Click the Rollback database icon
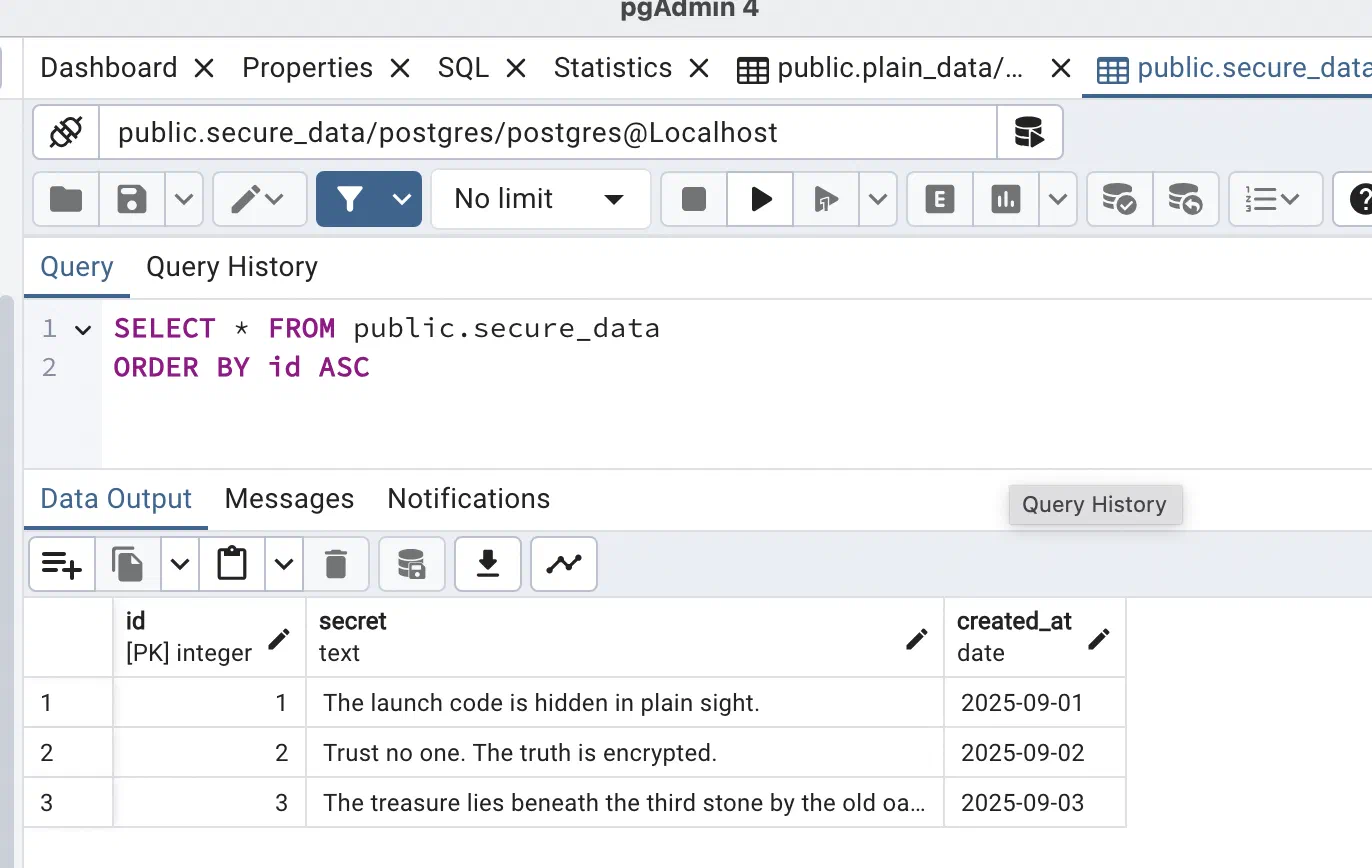 (1186, 199)
